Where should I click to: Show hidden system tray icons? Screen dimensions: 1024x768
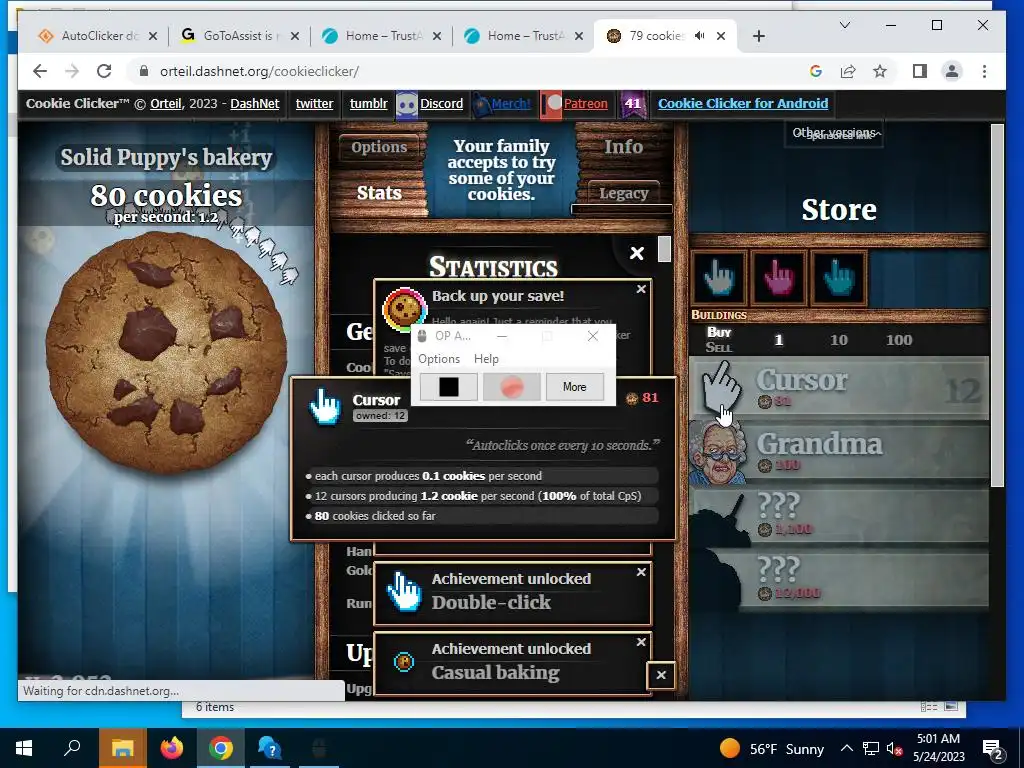(x=846, y=748)
